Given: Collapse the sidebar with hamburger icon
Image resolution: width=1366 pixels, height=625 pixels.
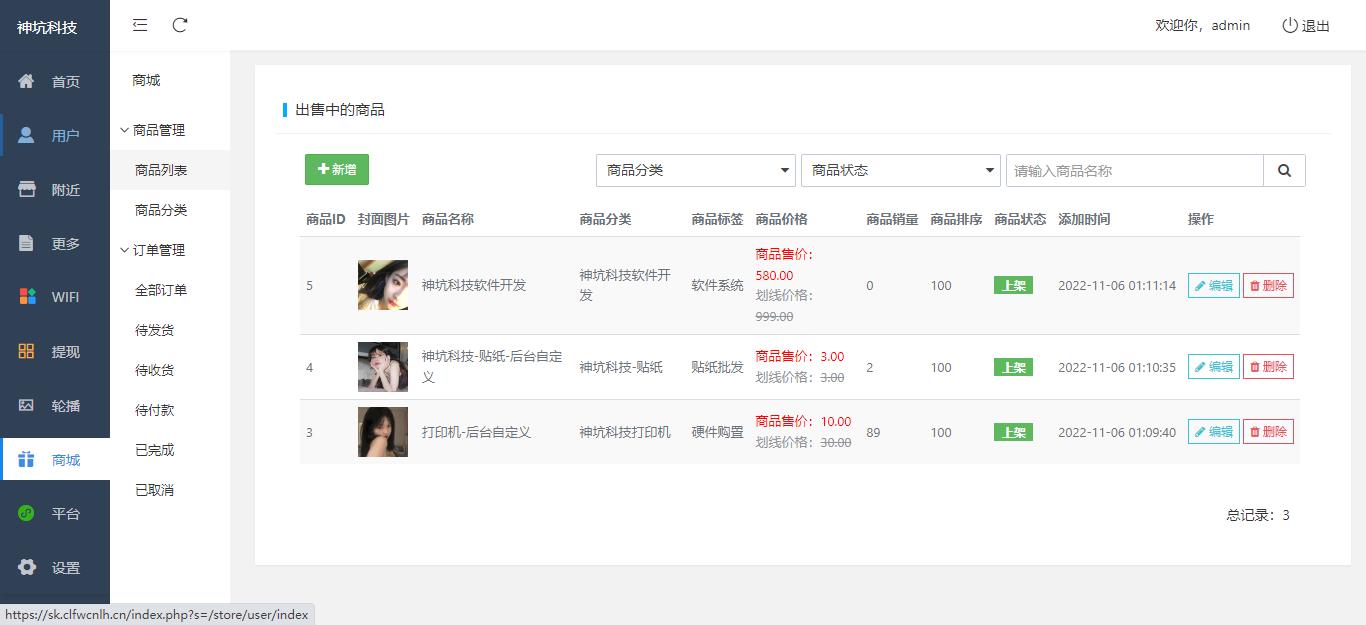Looking at the screenshot, I should 140,25.
